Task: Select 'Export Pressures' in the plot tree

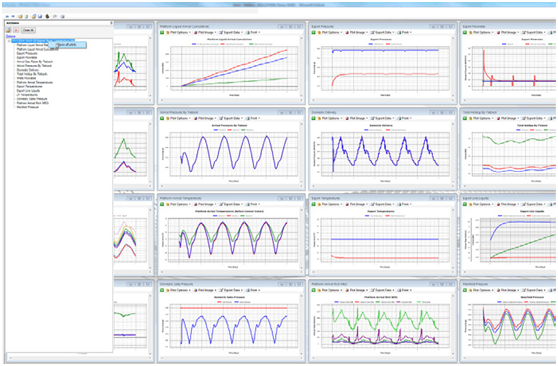Action: 27,53
